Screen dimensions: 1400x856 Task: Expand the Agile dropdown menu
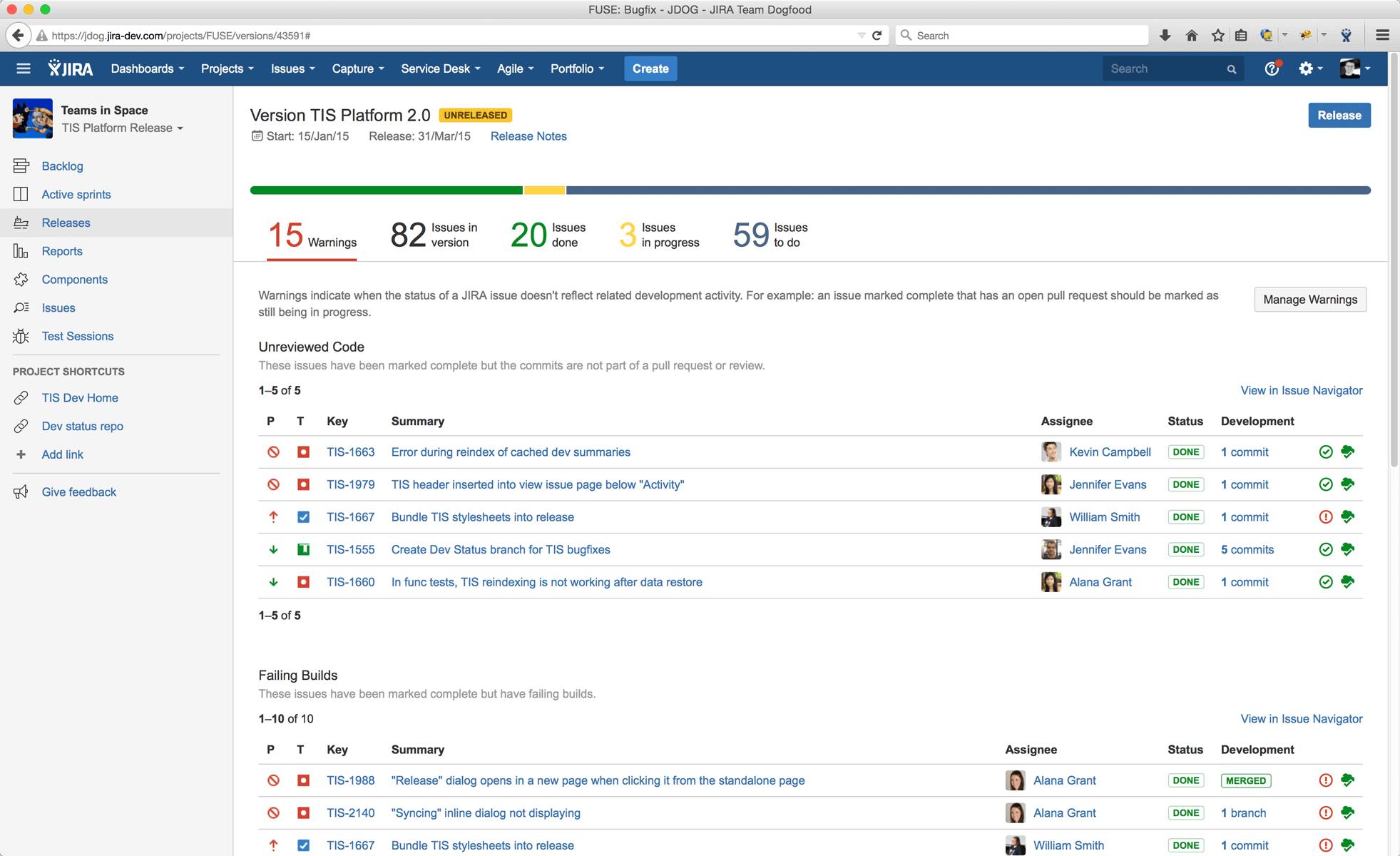(512, 69)
